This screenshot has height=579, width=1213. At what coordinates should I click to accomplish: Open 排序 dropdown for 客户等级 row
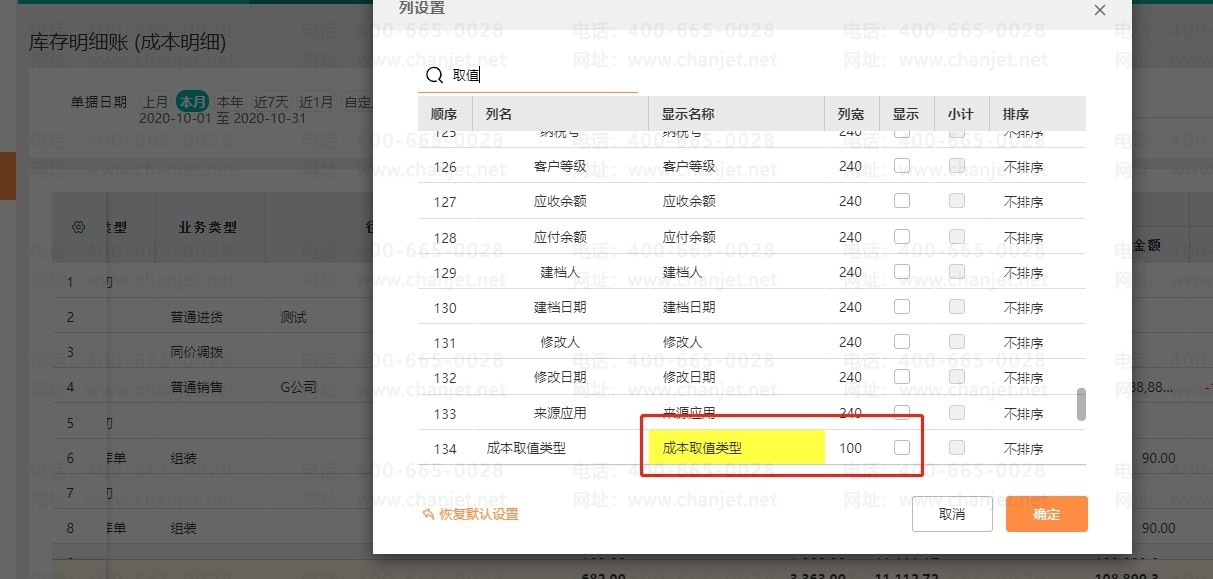pyautogui.click(x=1024, y=167)
